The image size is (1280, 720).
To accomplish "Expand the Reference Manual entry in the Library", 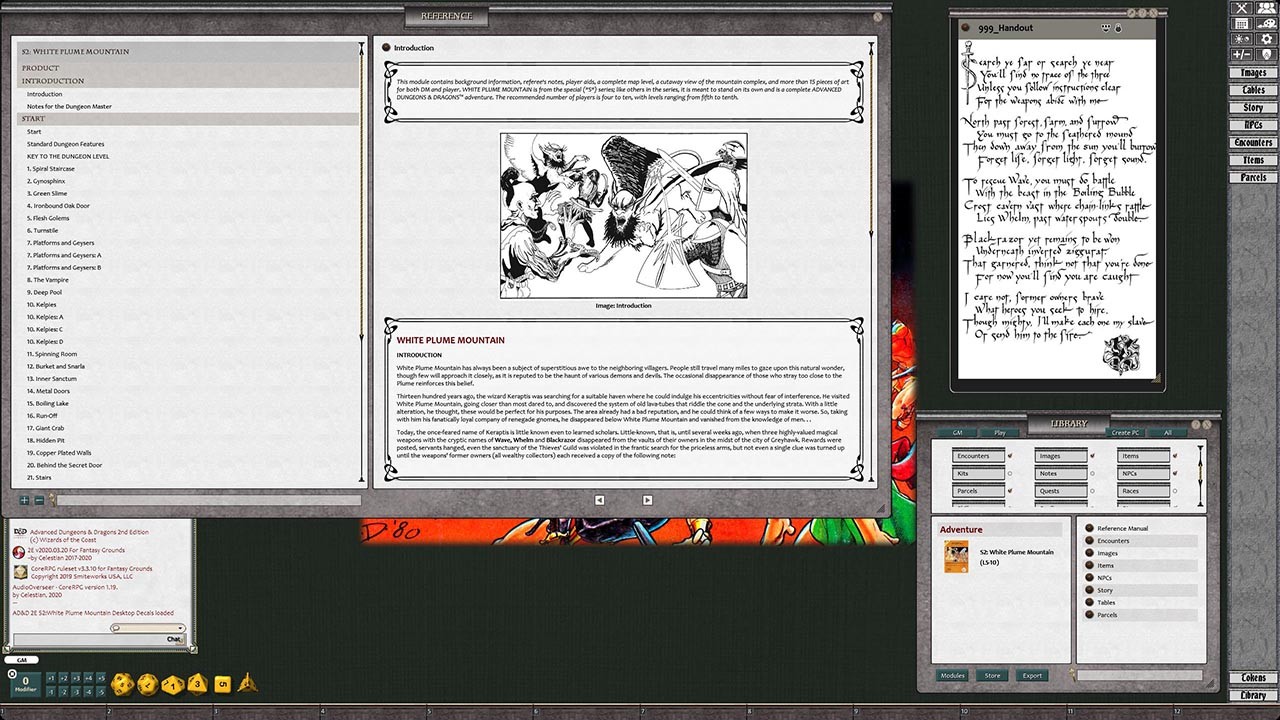I will (1089, 528).
